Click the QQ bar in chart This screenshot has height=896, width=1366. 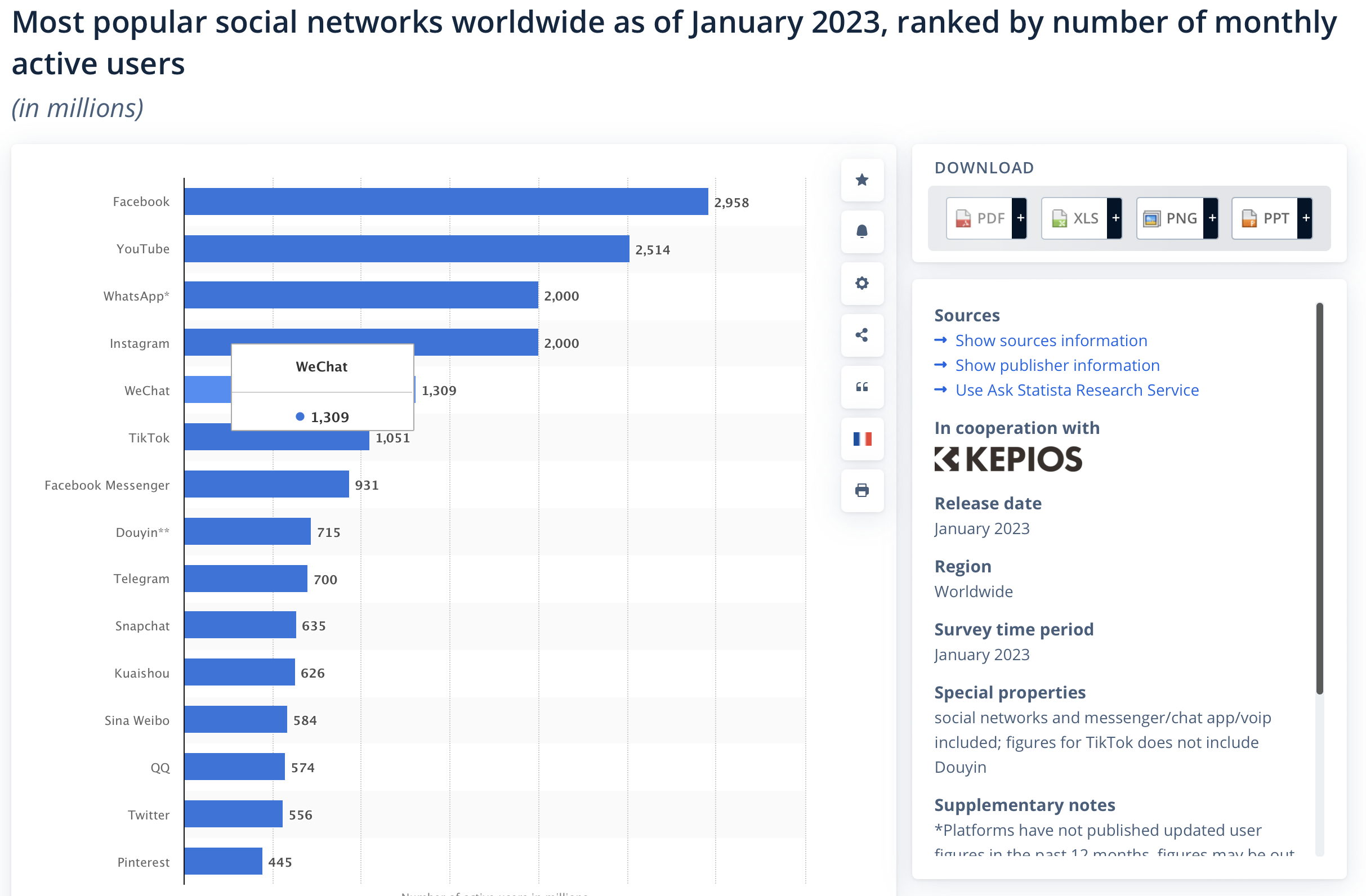pos(235,767)
